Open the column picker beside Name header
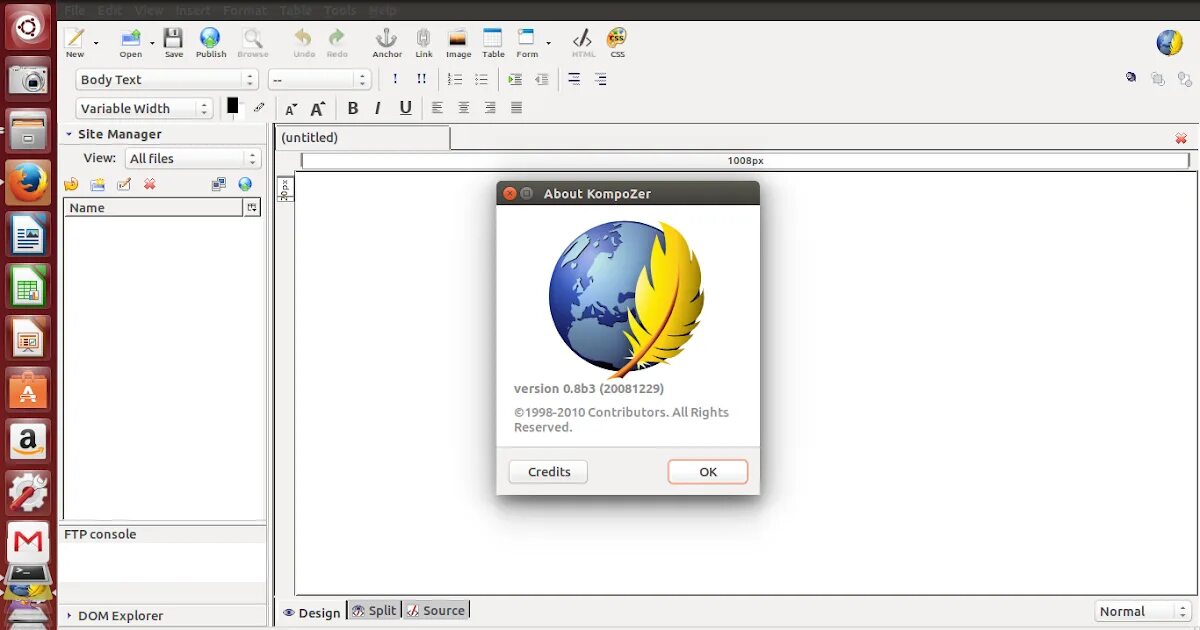Image resolution: width=1200 pixels, height=630 pixels. [x=251, y=207]
